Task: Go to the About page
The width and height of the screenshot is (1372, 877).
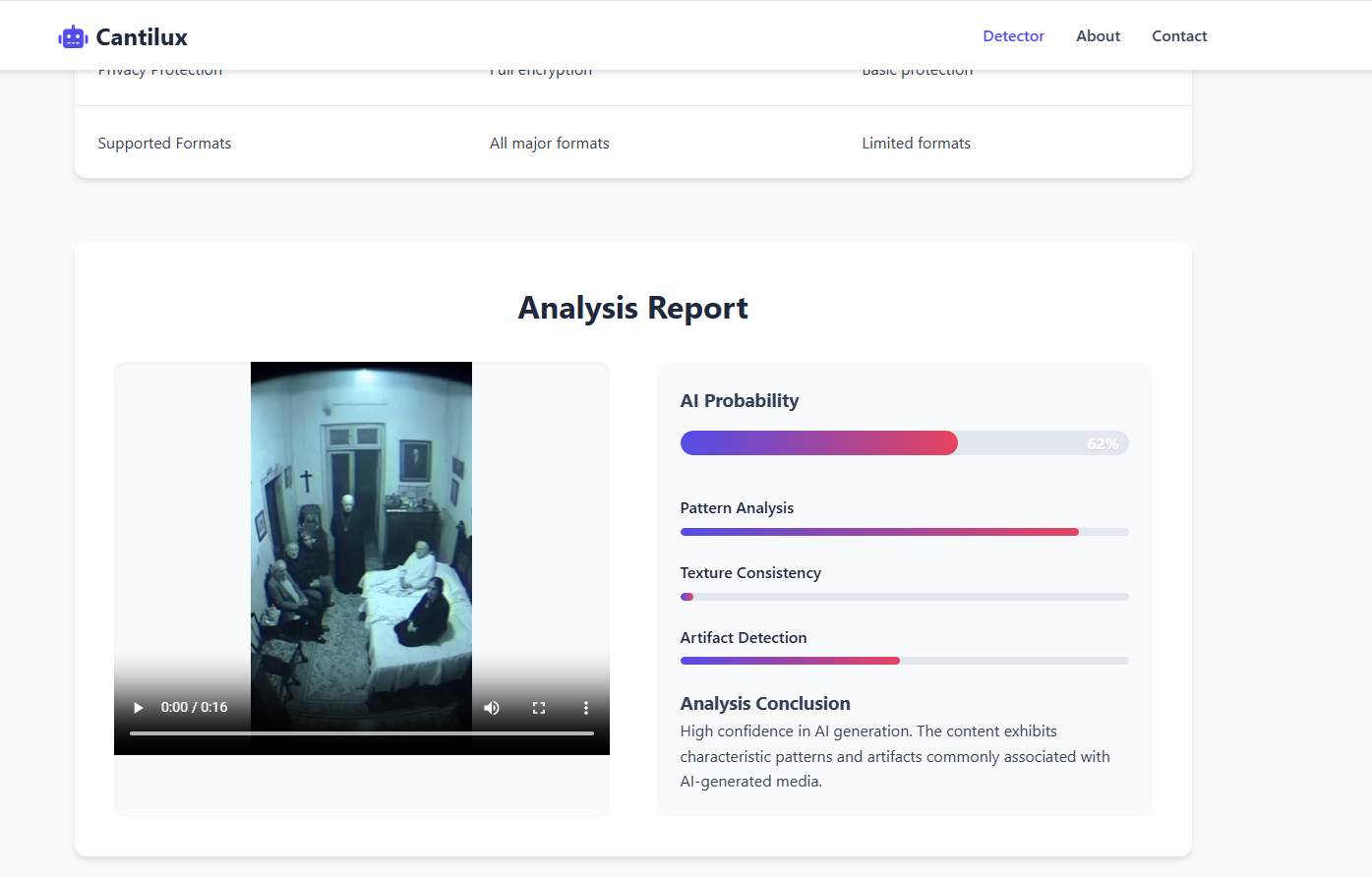Action: click(x=1098, y=36)
